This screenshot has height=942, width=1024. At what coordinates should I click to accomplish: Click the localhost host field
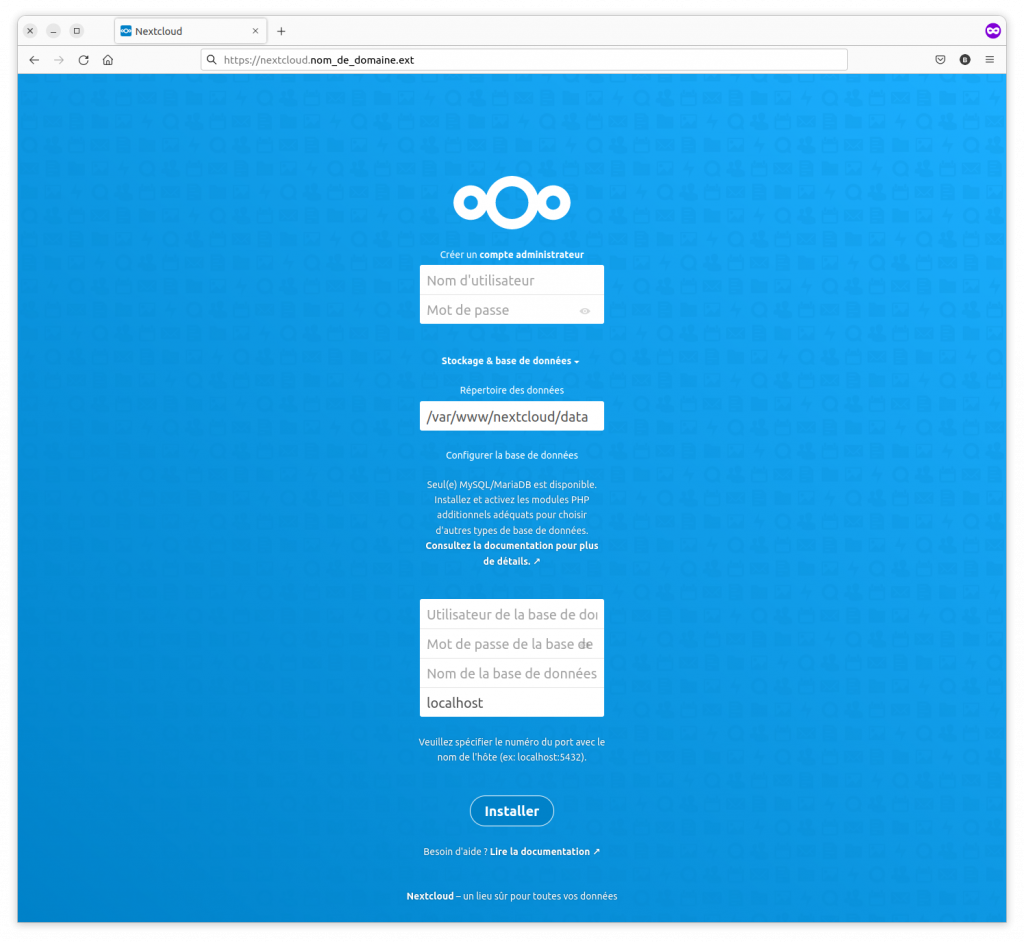512,703
